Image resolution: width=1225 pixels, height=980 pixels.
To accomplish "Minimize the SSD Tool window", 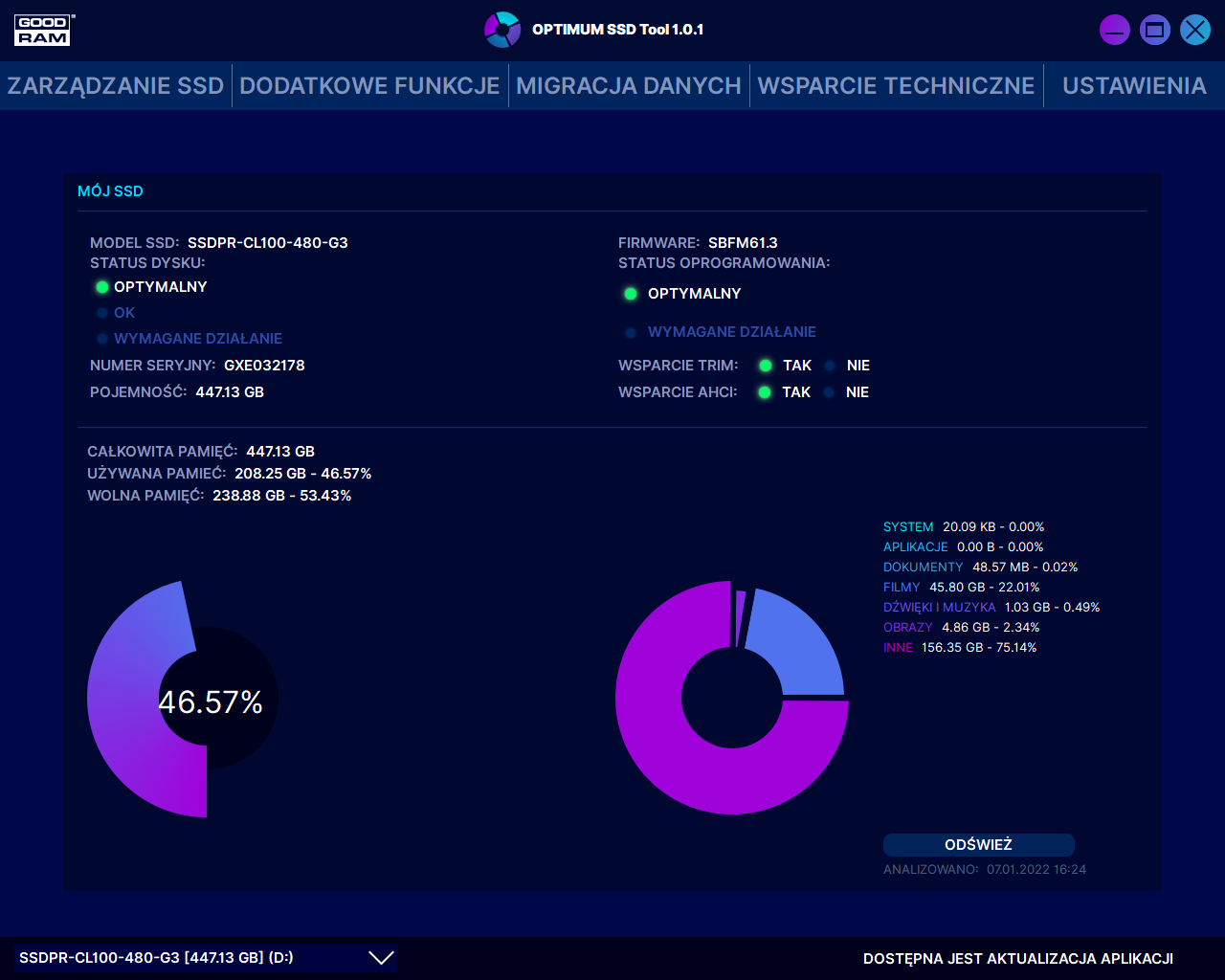I will point(1115,30).
